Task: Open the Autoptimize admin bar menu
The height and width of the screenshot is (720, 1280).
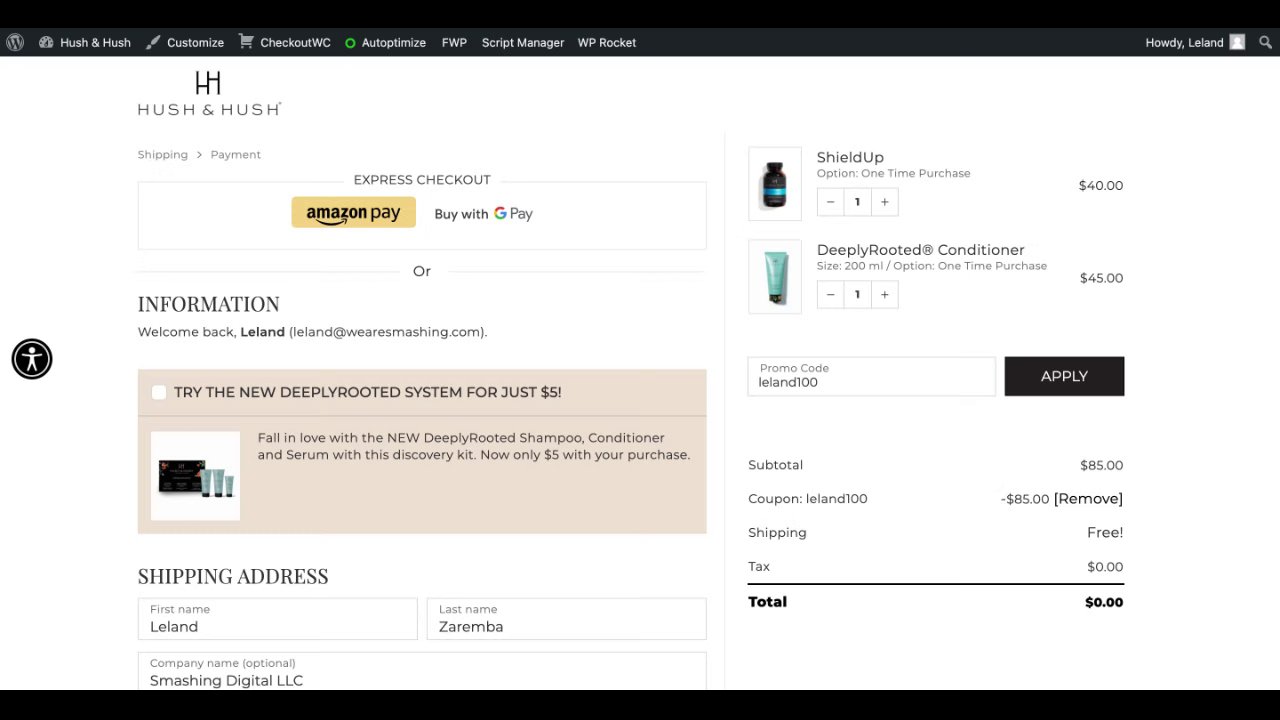Action: tap(385, 42)
